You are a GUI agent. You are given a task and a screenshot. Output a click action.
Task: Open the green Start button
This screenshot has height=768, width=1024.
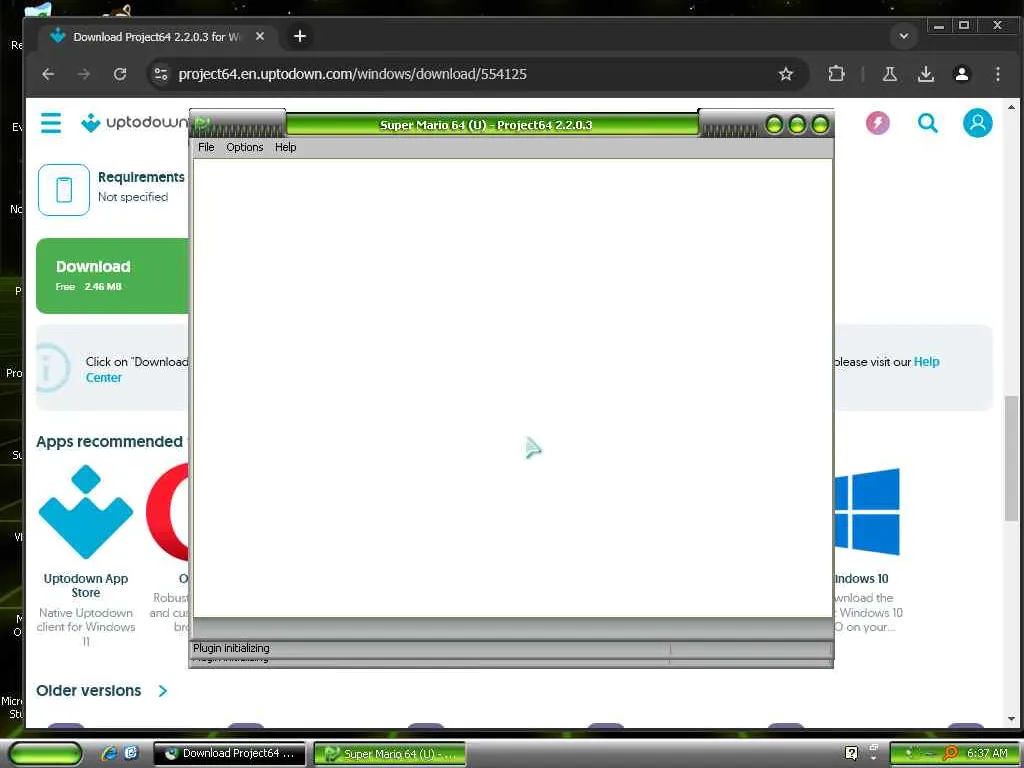[x=45, y=753]
